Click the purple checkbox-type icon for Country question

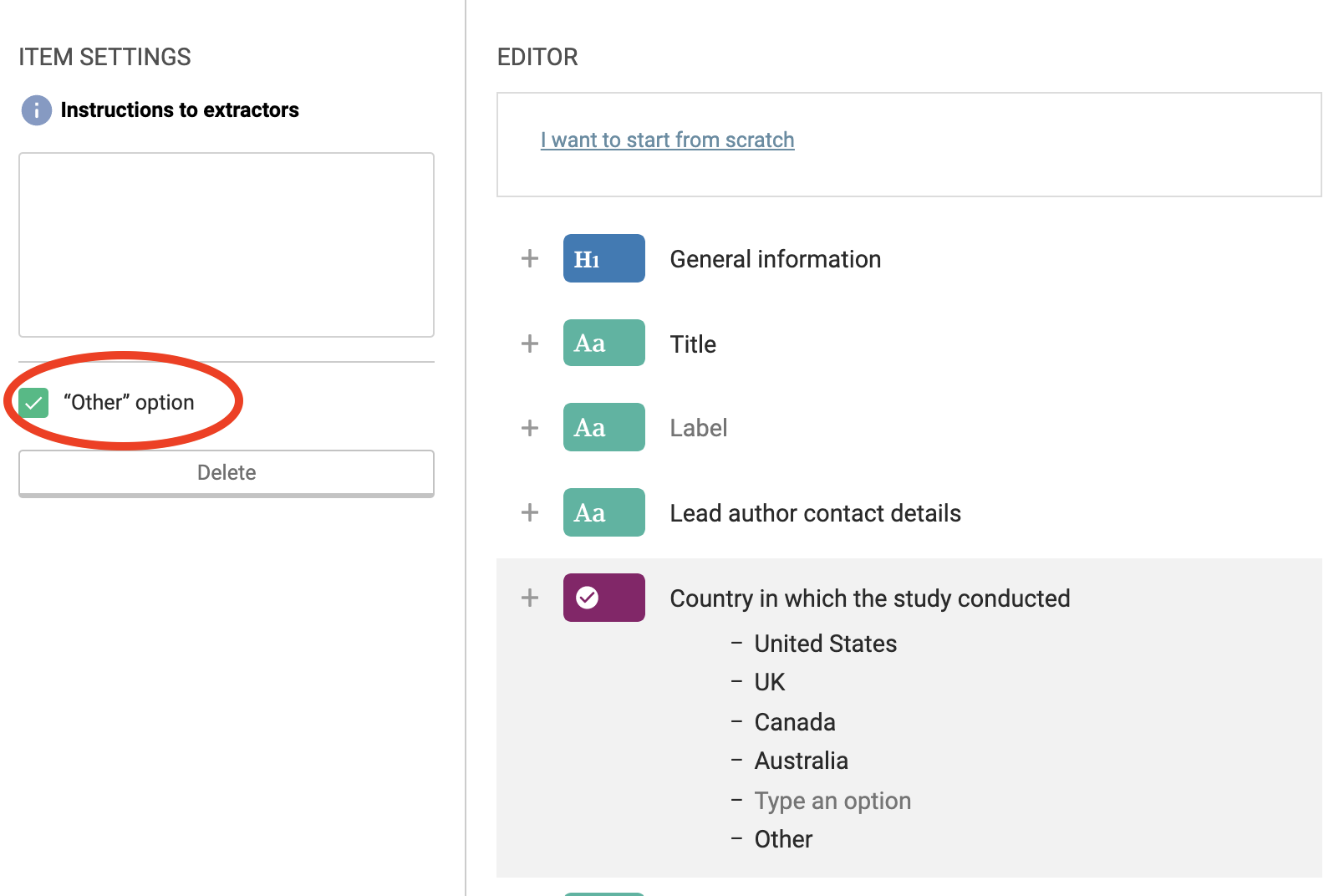603,598
